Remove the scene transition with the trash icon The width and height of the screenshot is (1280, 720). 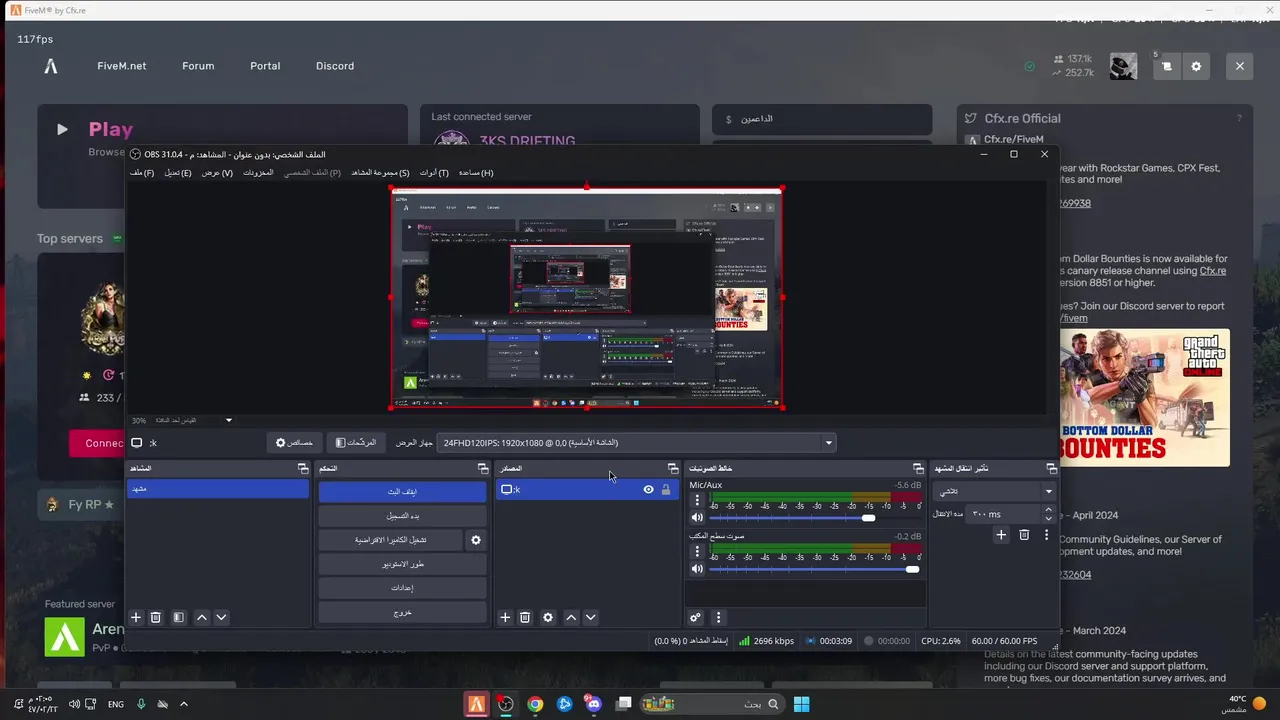coord(1024,535)
